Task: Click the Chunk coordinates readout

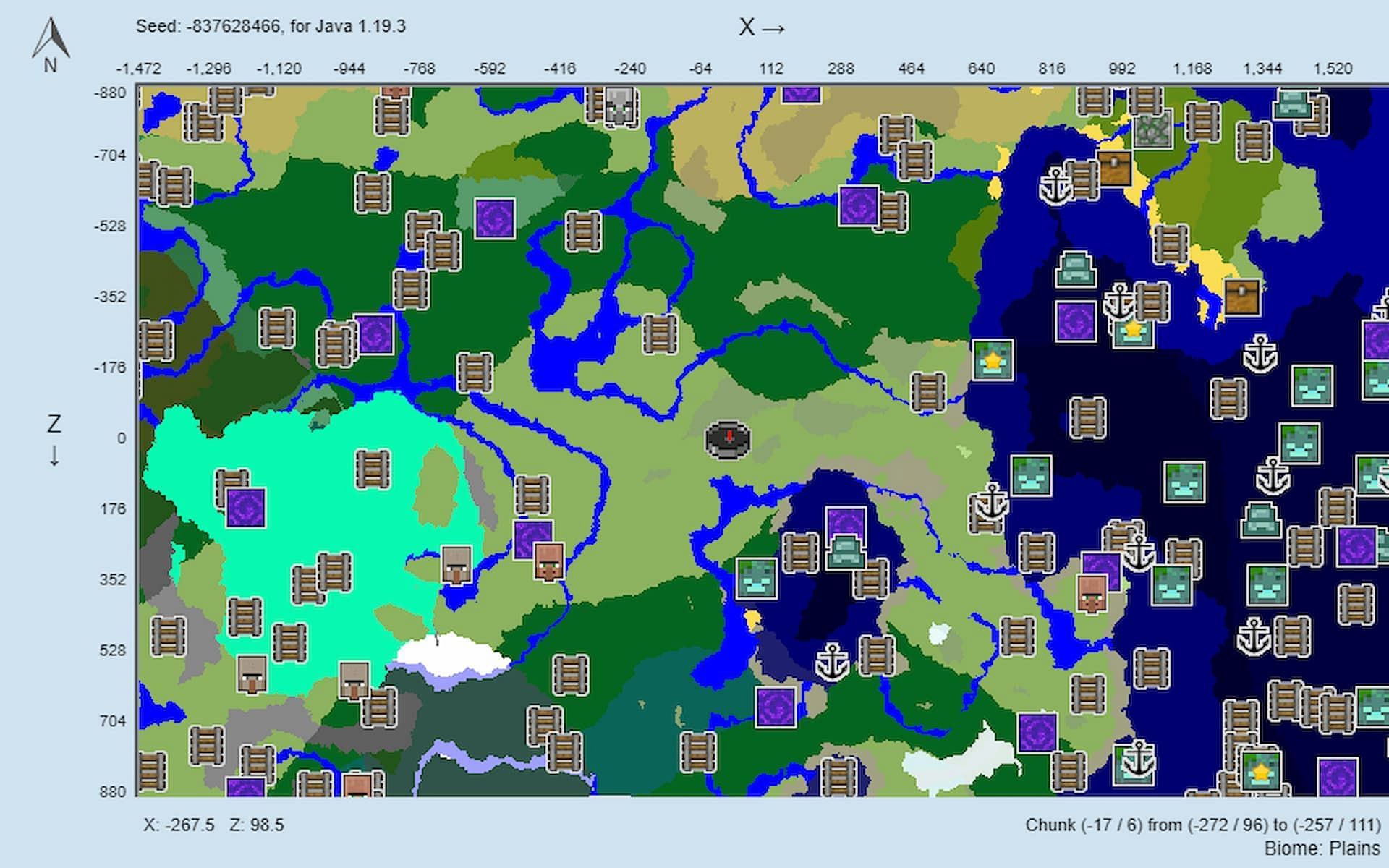Action: pos(1202,825)
